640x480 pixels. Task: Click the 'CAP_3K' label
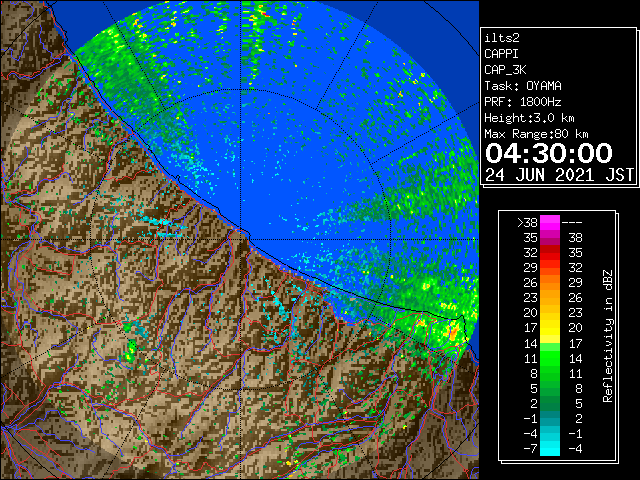(505, 70)
